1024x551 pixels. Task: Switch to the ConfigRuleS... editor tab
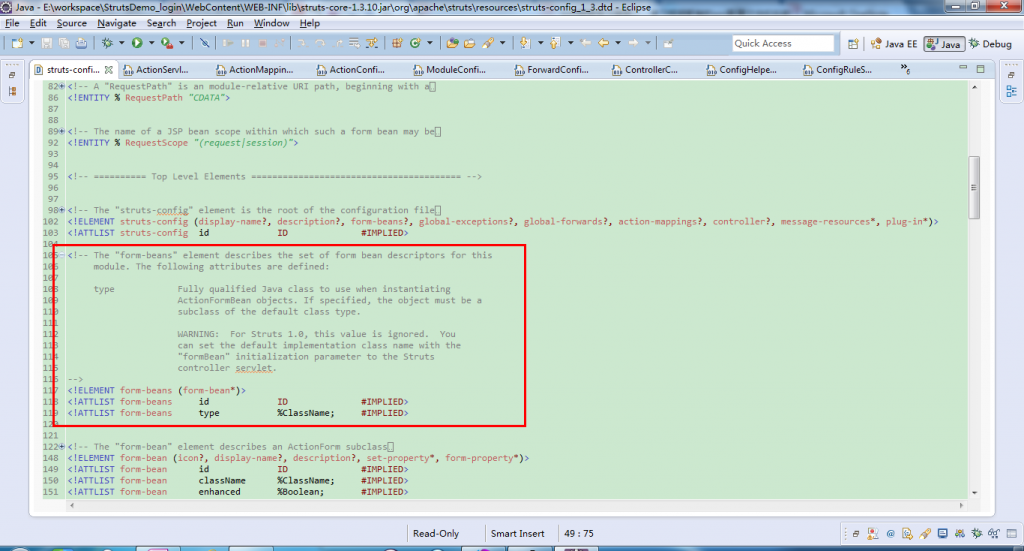(838, 69)
